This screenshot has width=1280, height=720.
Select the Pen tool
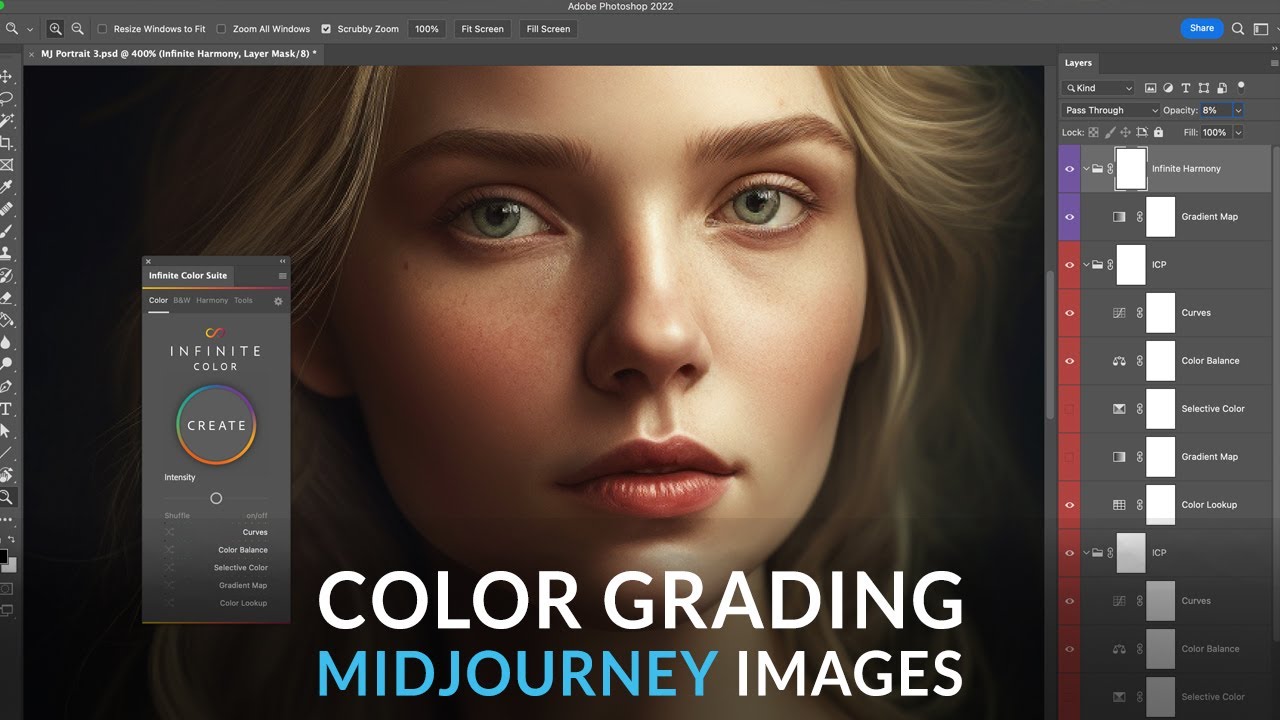6,386
